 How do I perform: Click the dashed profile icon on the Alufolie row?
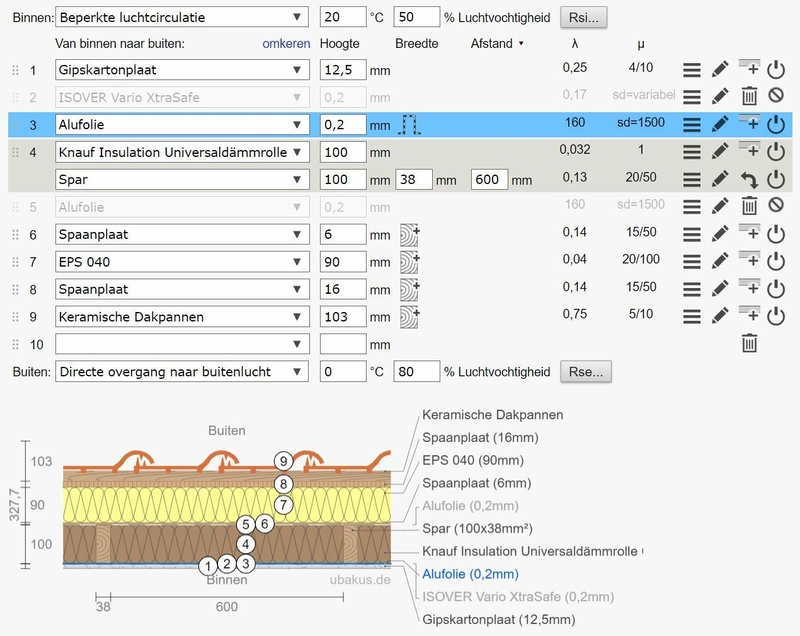408,125
